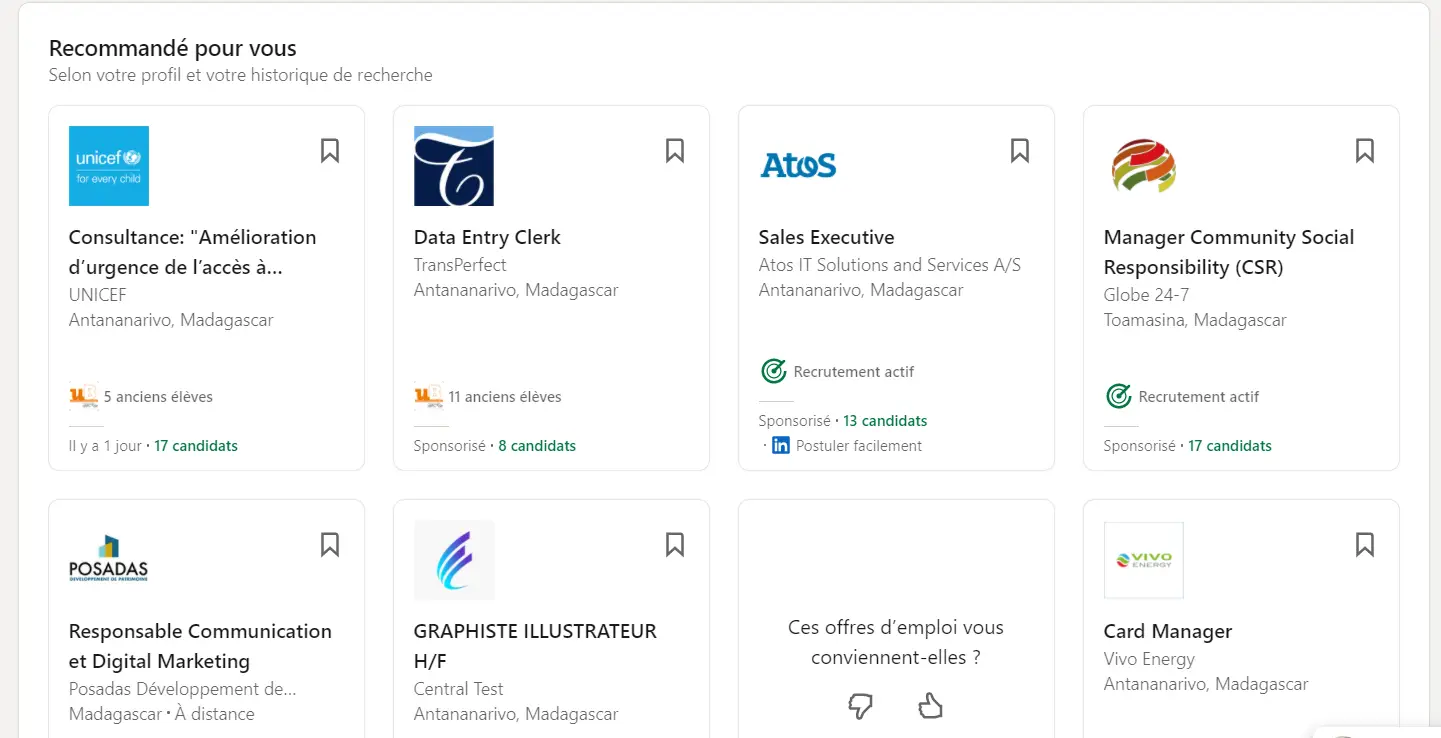1441x738 pixels.
Task: Open the UNICEF company logo
Action: click(109, 166)
